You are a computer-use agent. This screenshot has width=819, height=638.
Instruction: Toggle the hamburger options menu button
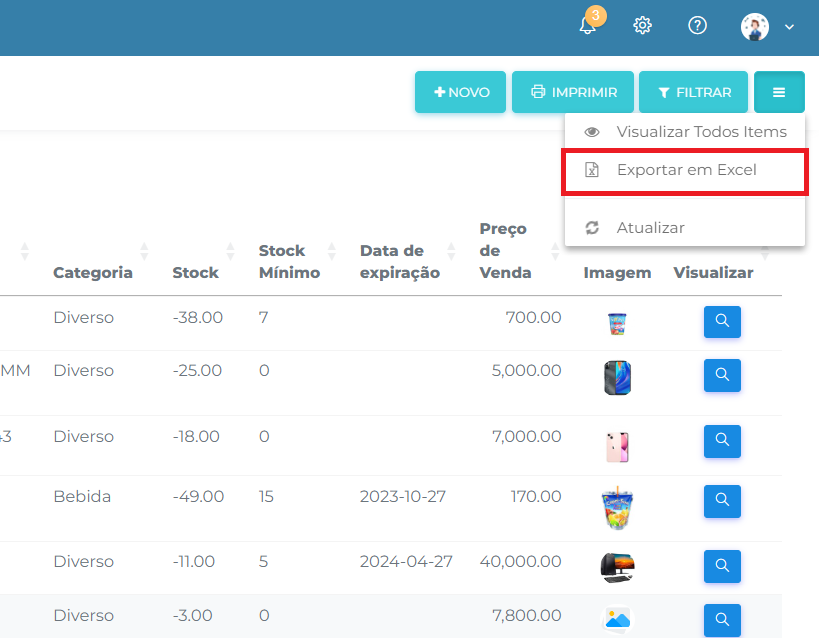[x=779, y=92]
